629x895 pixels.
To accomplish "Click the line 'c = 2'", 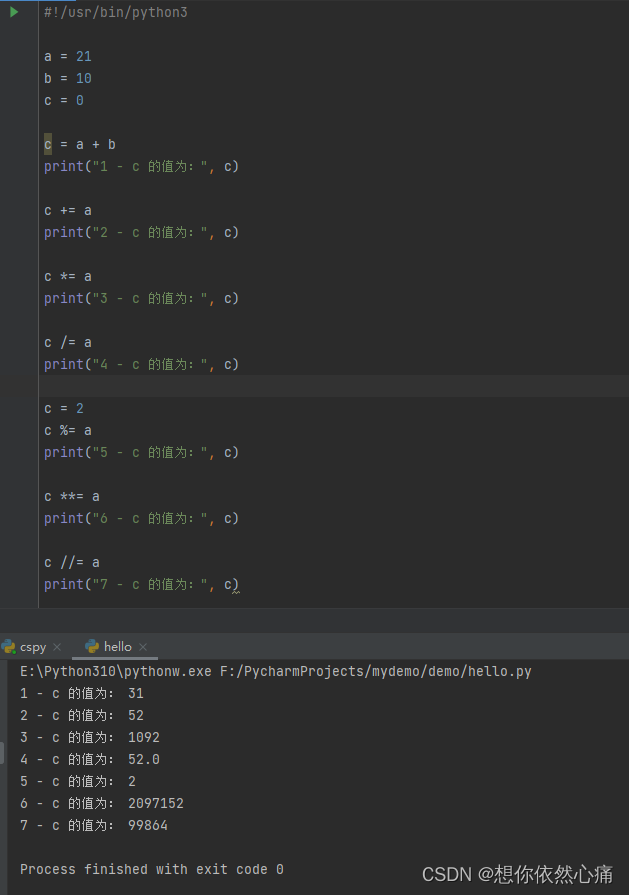I will pyautogui.click(x=64, y=409).
